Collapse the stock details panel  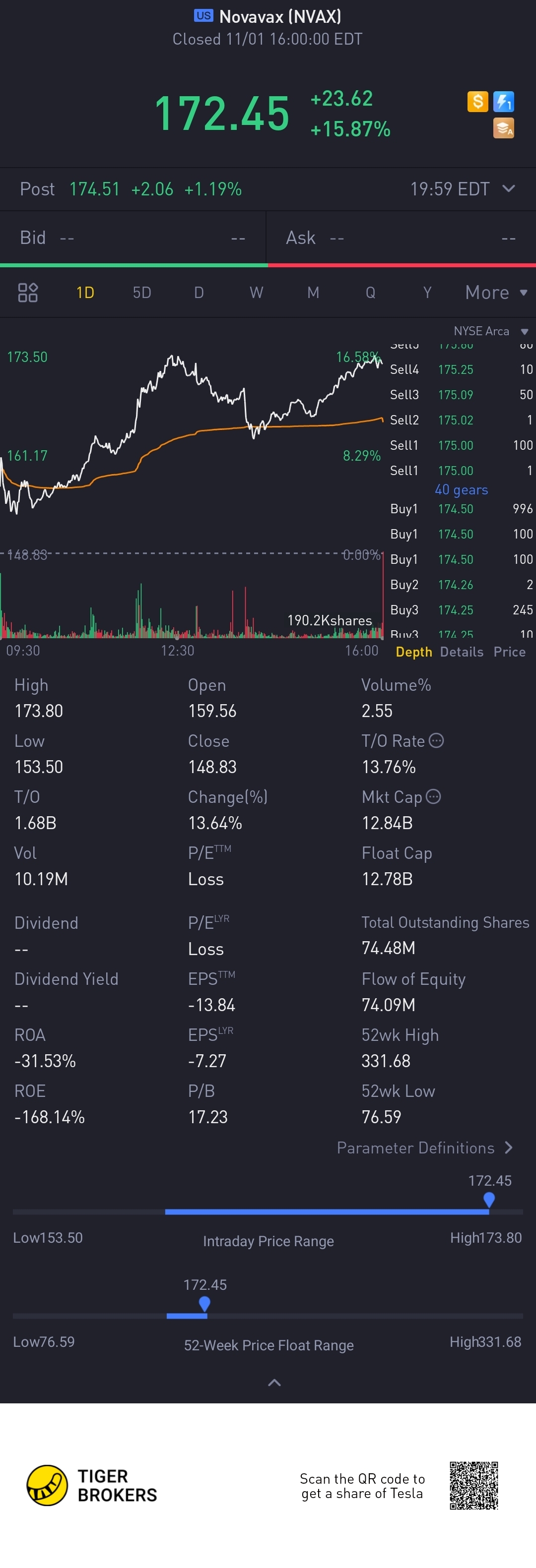274,1383
